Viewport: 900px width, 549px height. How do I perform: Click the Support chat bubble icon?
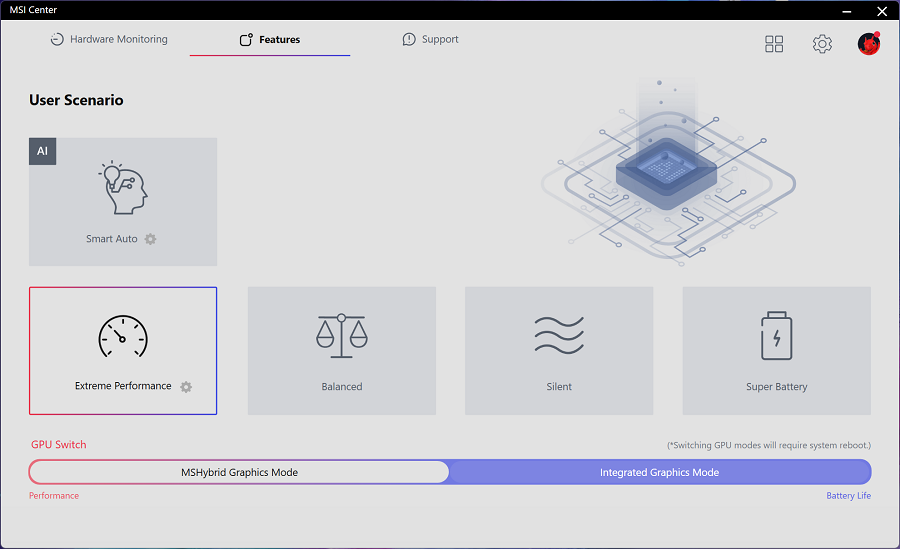click(x=409, y=39)
